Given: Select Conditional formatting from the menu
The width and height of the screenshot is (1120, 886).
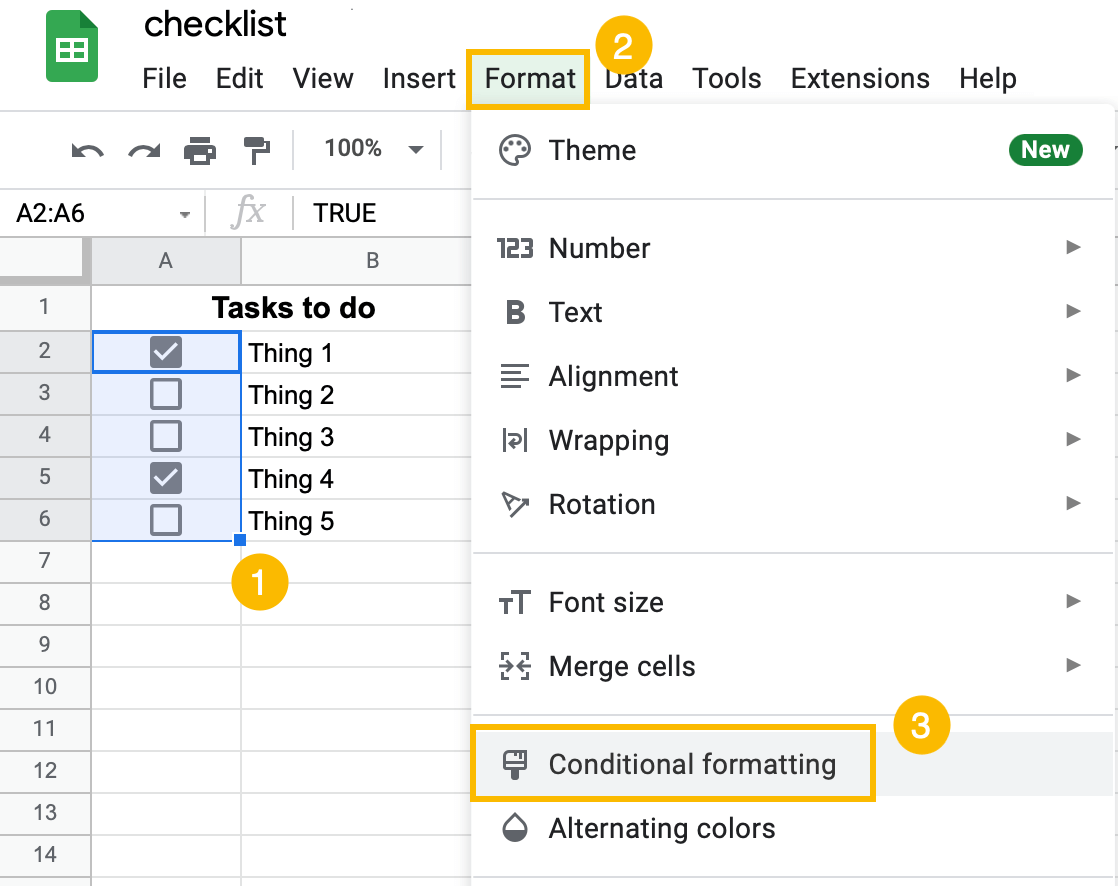Looking at the screenshot, I should (x=693, y=763).
